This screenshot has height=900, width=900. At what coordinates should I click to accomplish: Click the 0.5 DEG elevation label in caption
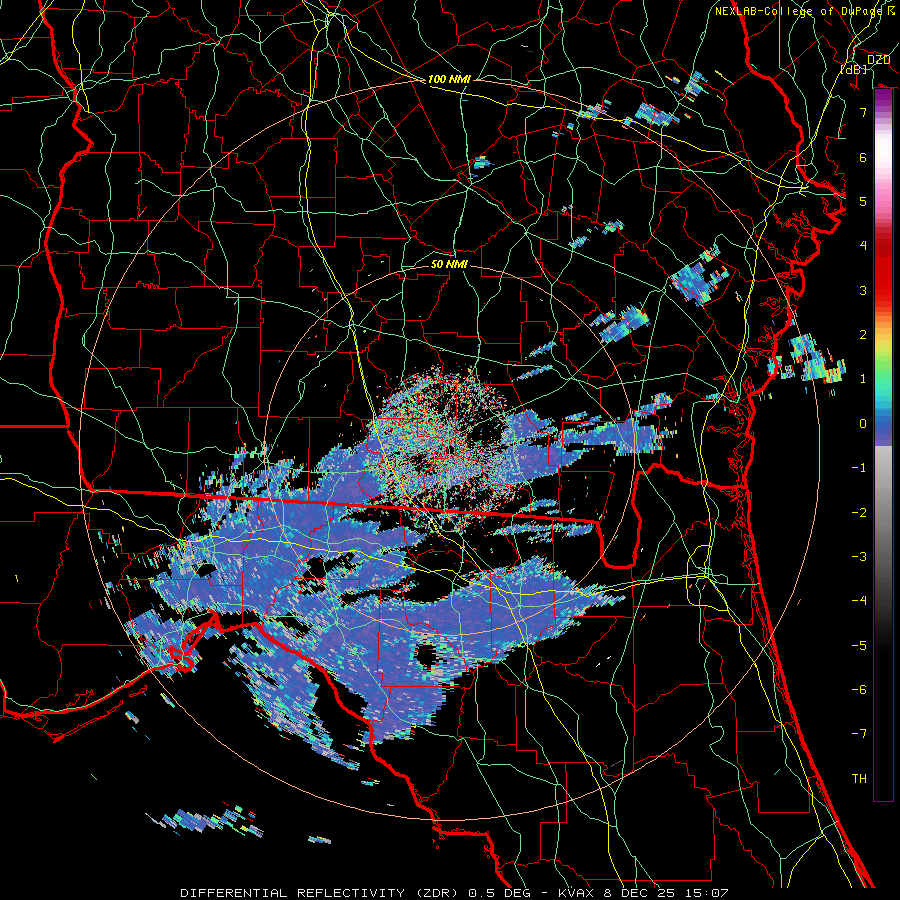[498, 893]
